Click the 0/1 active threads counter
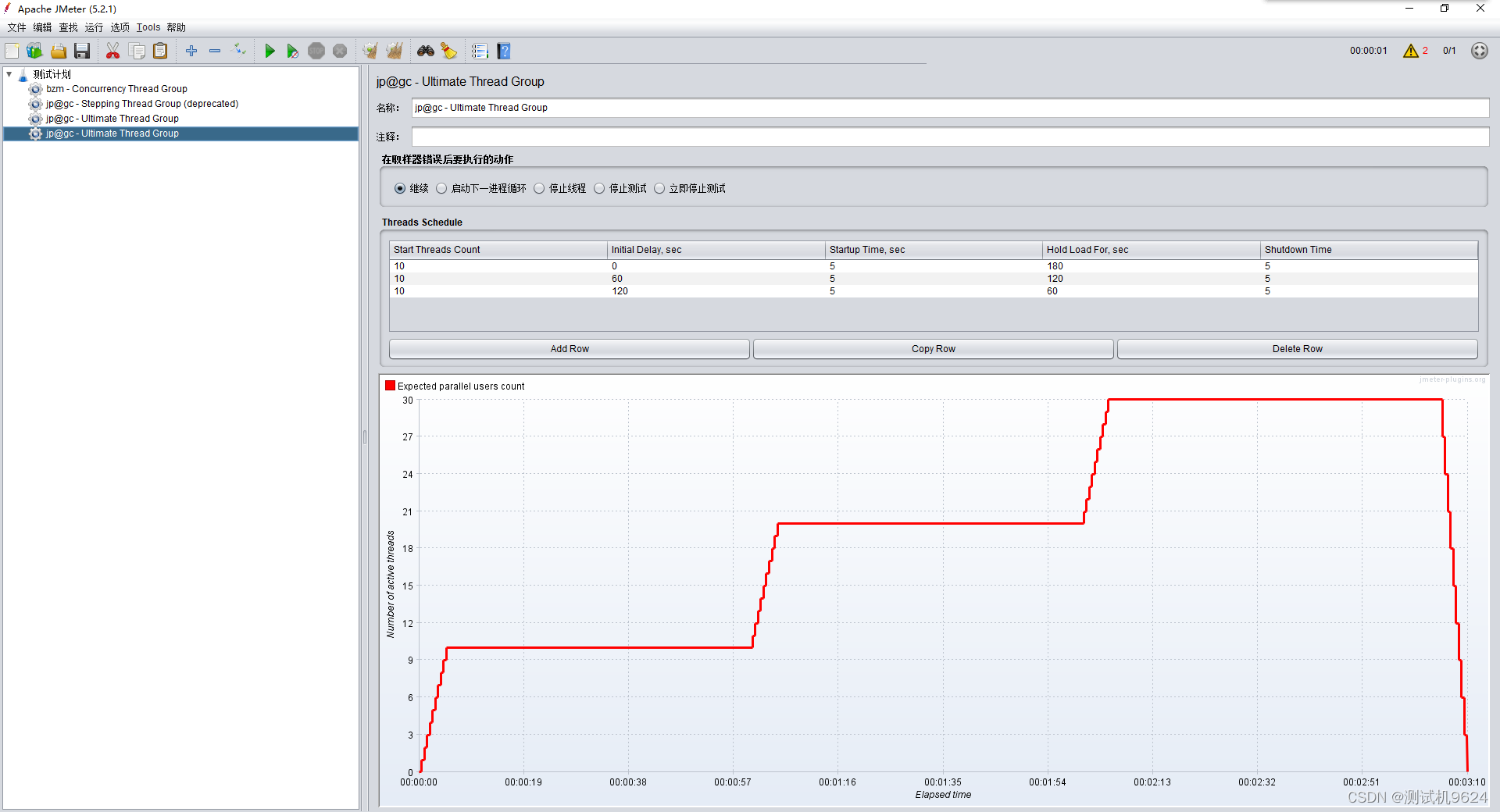This screenshot has height=812, width=1500. [1449, 51]
